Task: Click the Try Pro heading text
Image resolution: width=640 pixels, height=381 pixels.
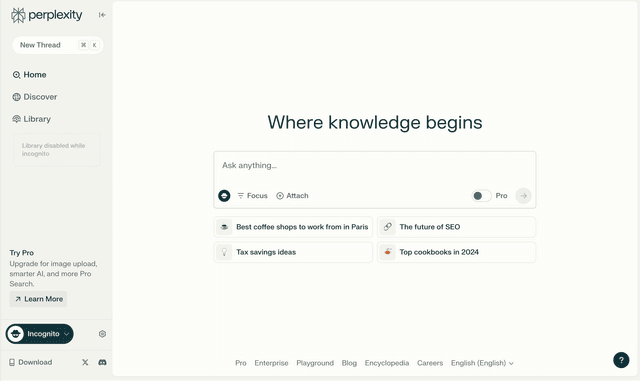Action: coord(22,253)
